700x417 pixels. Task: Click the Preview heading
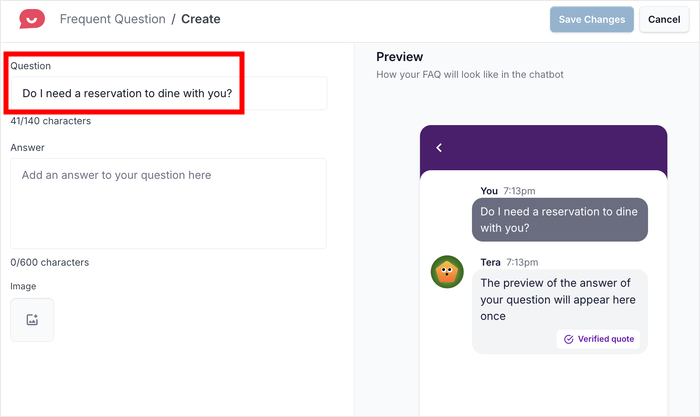click(399, 57)
